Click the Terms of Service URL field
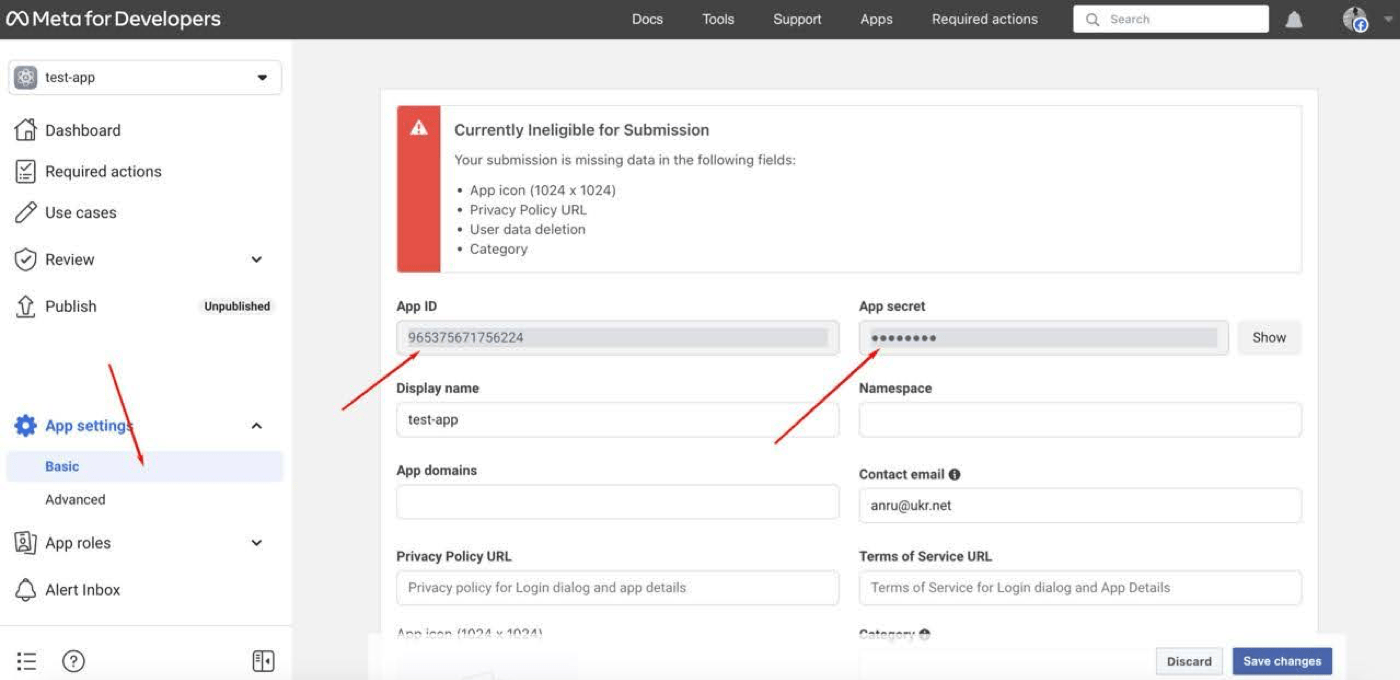 pyautogui.click(x=1080, y=587)
